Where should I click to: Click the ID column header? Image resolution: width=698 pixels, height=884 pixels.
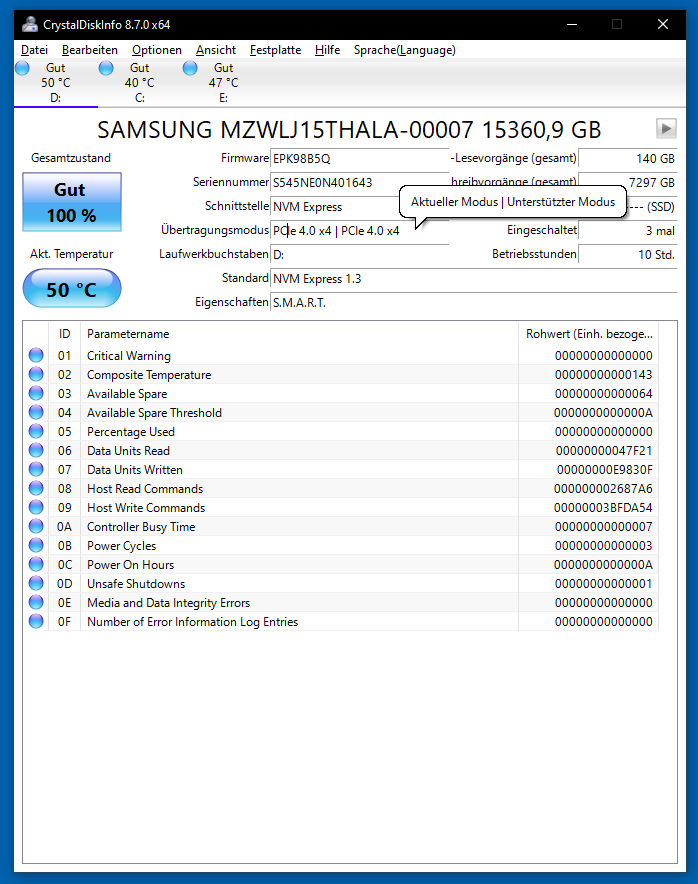click(x=64, y=334)
